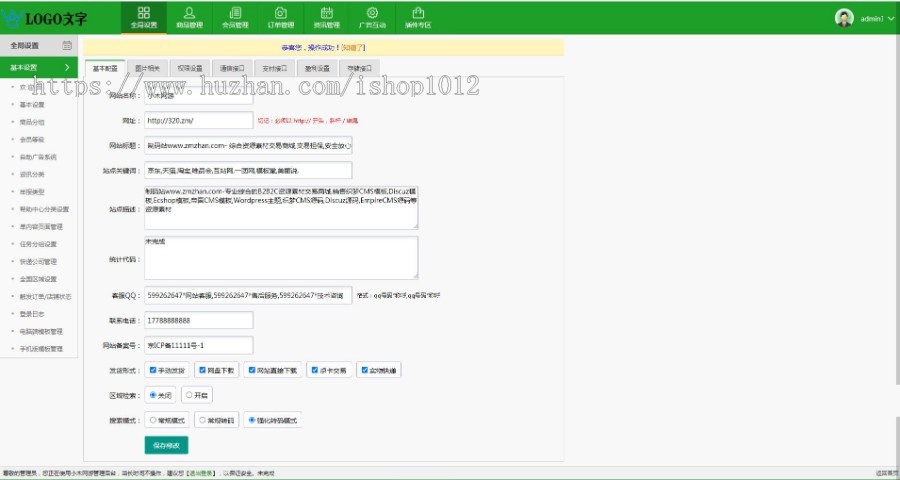
Task: Click inside the 站点描述 text area
Action: point(281,207)
